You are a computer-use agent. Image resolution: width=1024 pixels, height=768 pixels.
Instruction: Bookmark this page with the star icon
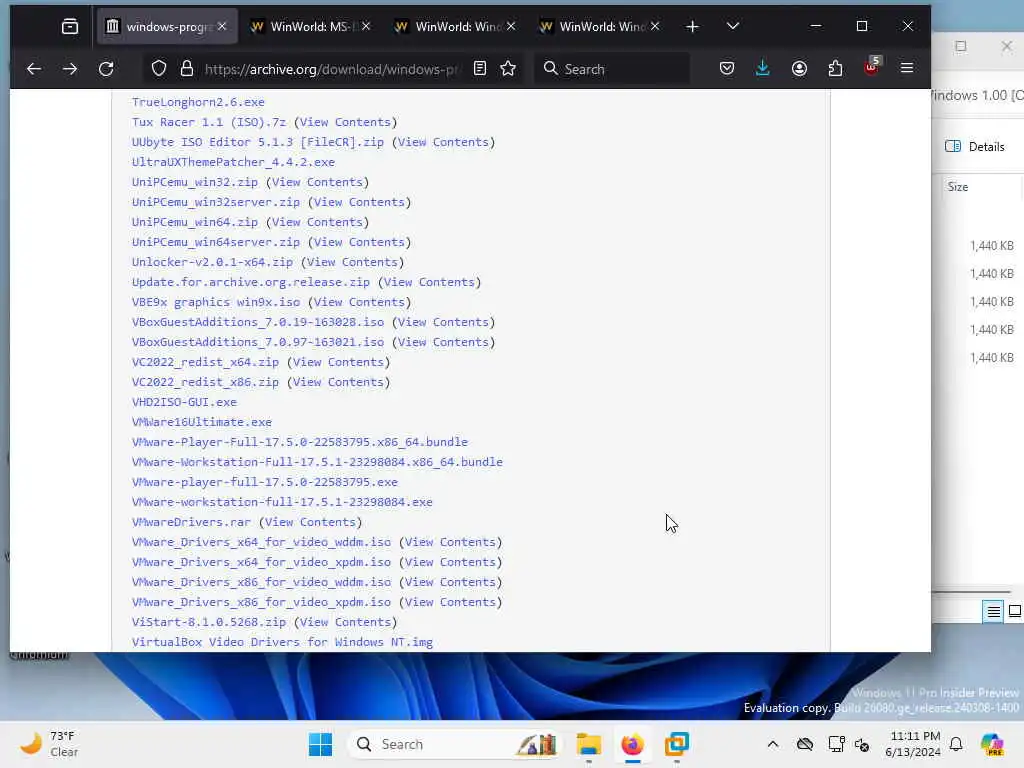coord(508,69)
